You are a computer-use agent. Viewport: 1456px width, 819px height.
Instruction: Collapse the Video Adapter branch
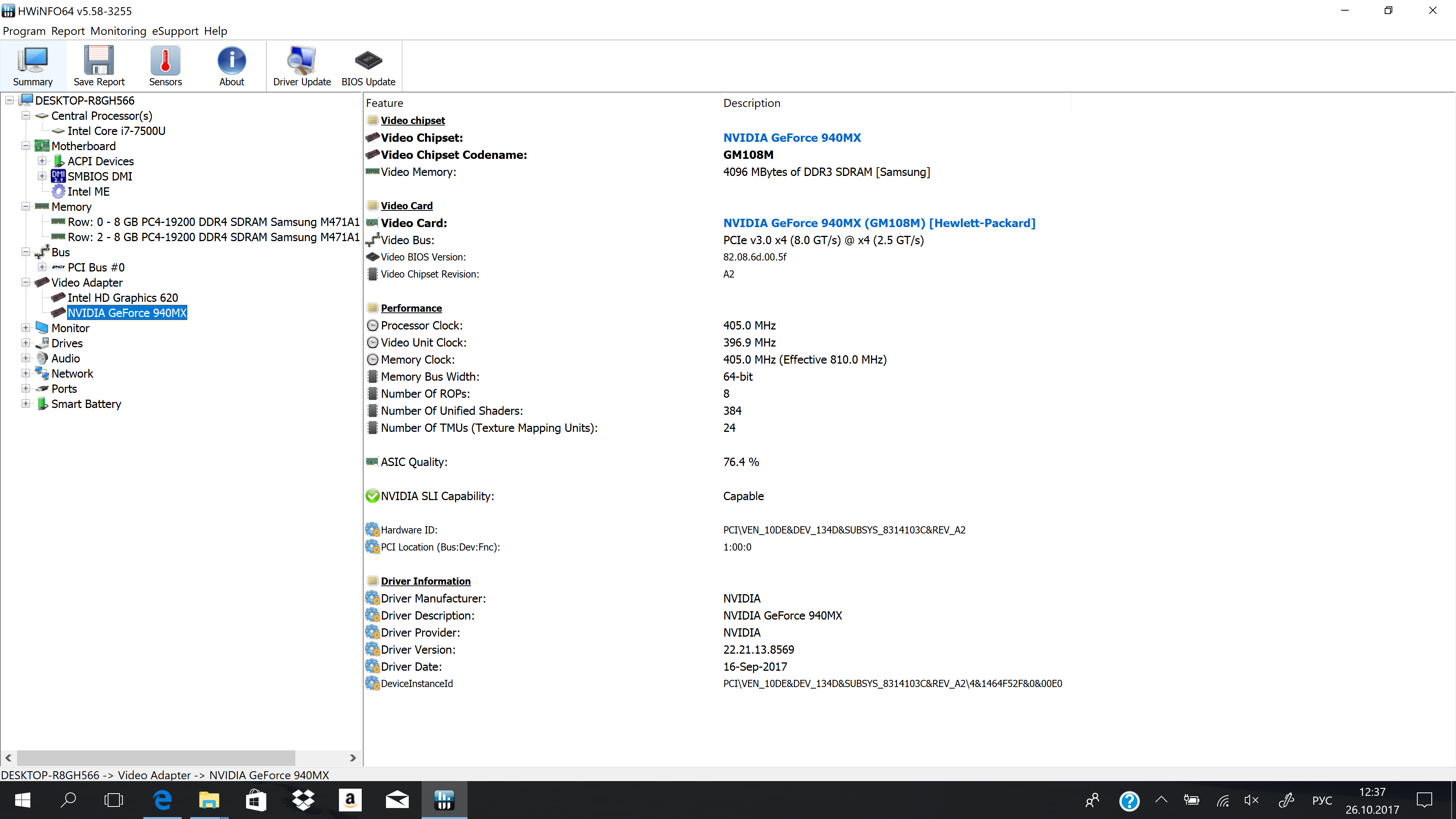coord(26,282)
